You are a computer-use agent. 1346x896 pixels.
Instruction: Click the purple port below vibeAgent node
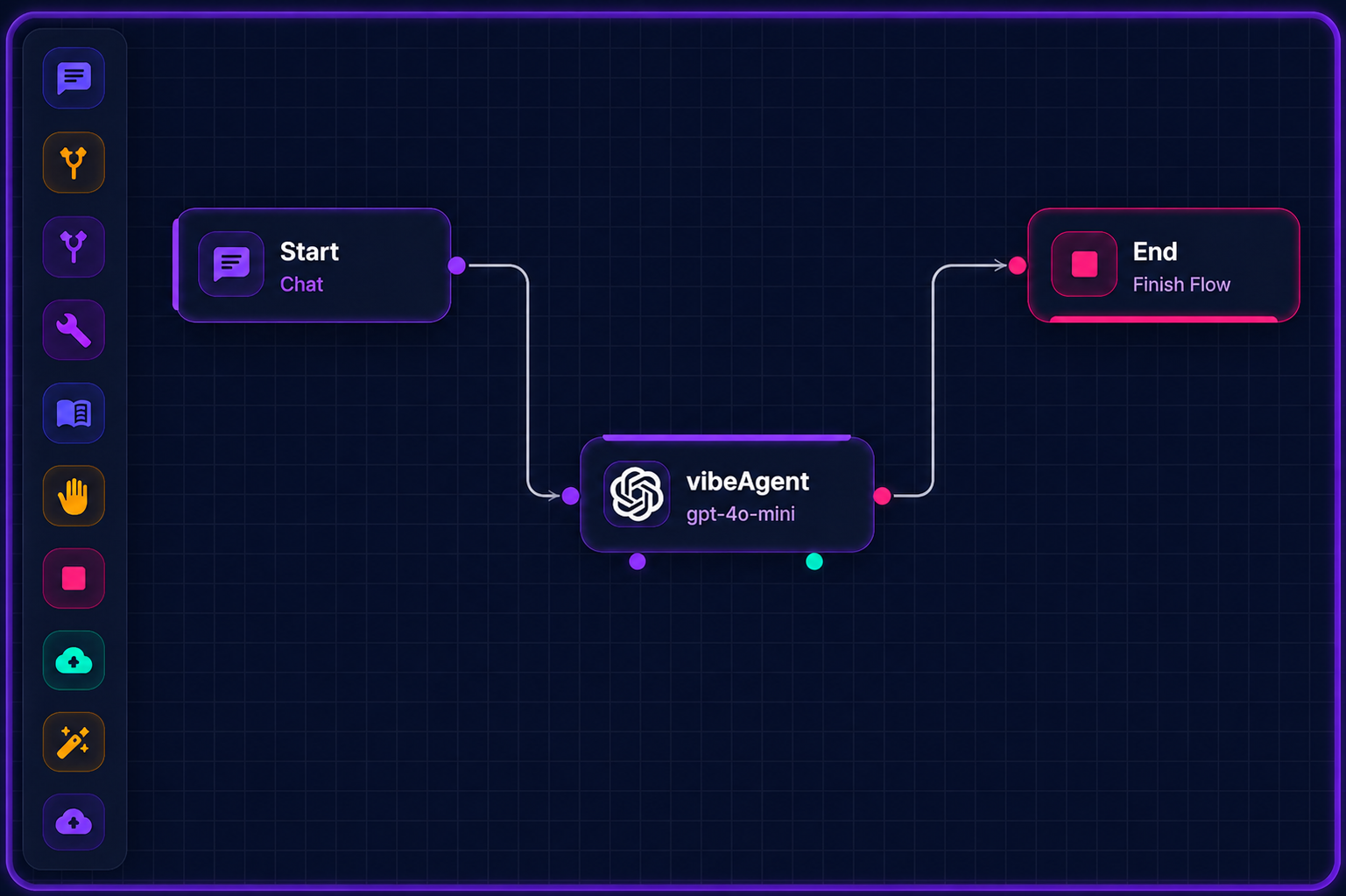[638, 561]
